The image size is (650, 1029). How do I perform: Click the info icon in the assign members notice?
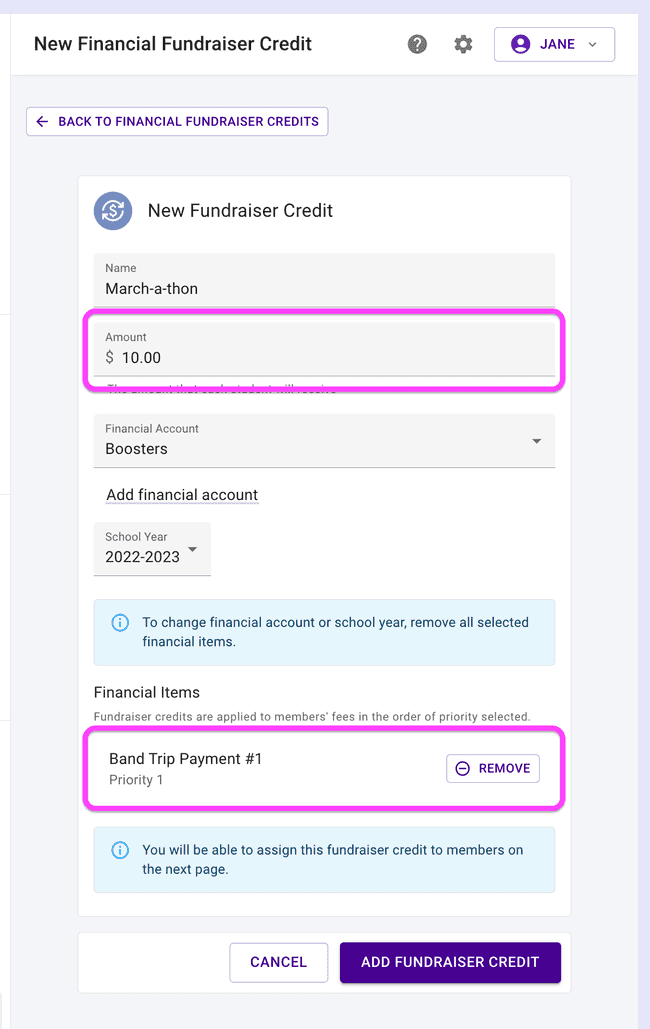pos(120,850)
